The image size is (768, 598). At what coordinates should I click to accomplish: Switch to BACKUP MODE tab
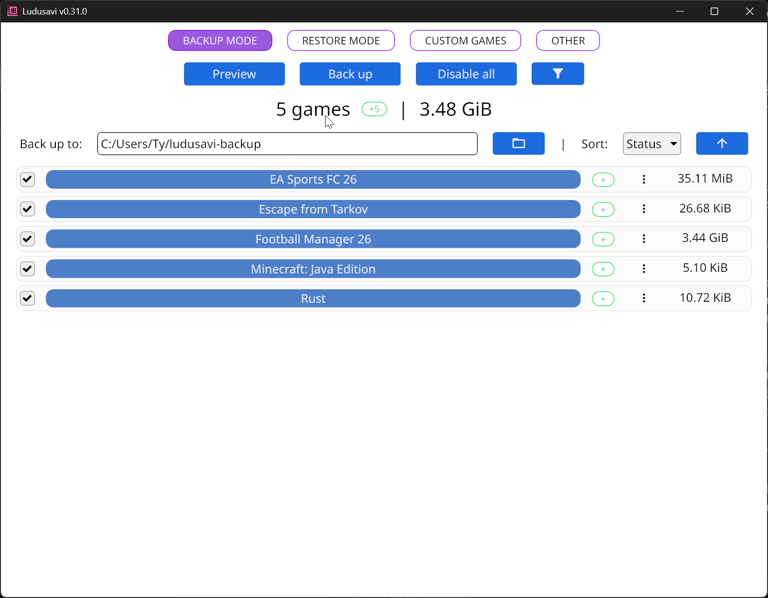tap(220, 41)
